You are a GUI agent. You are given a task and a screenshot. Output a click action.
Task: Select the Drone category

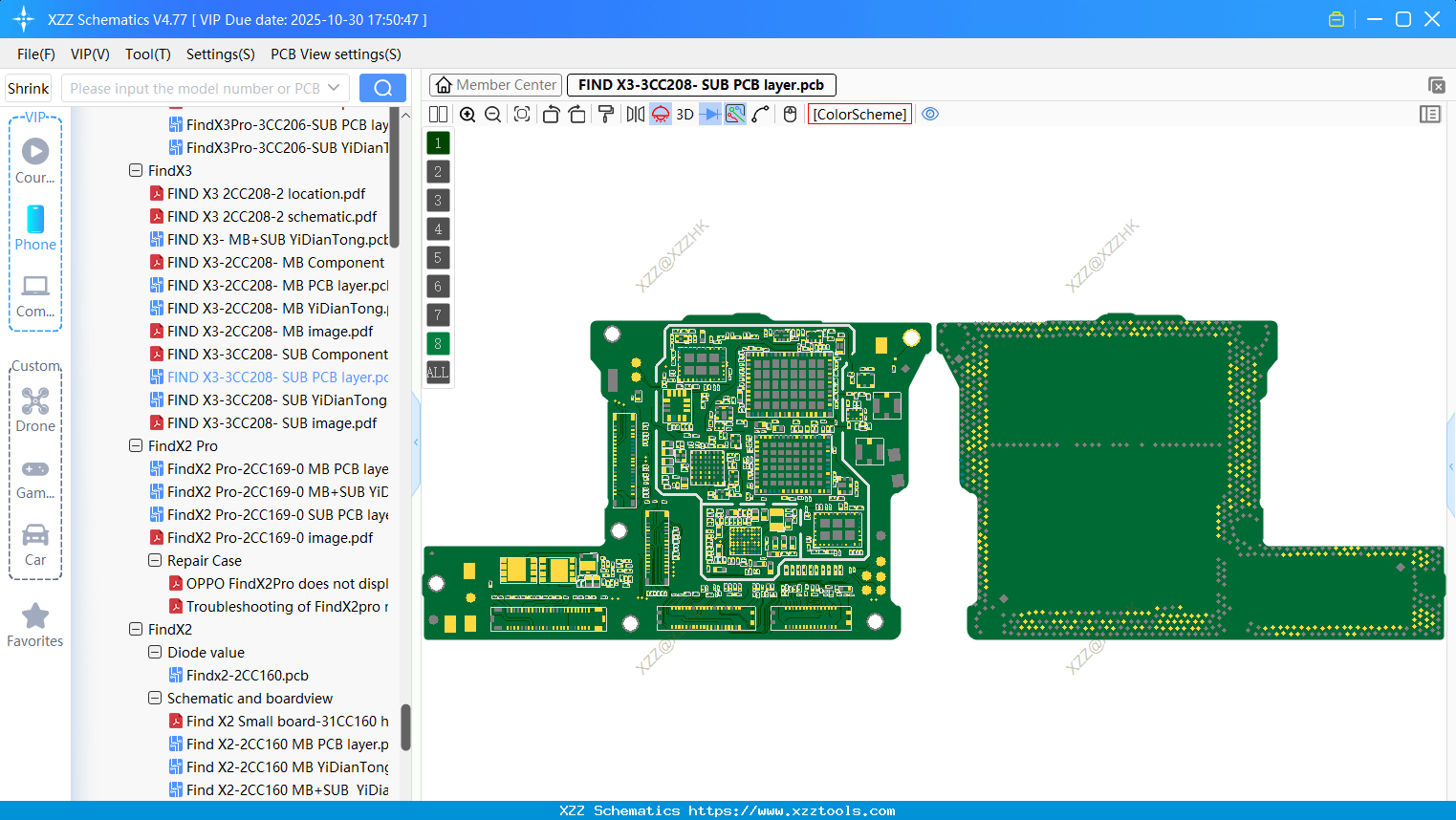35,410
